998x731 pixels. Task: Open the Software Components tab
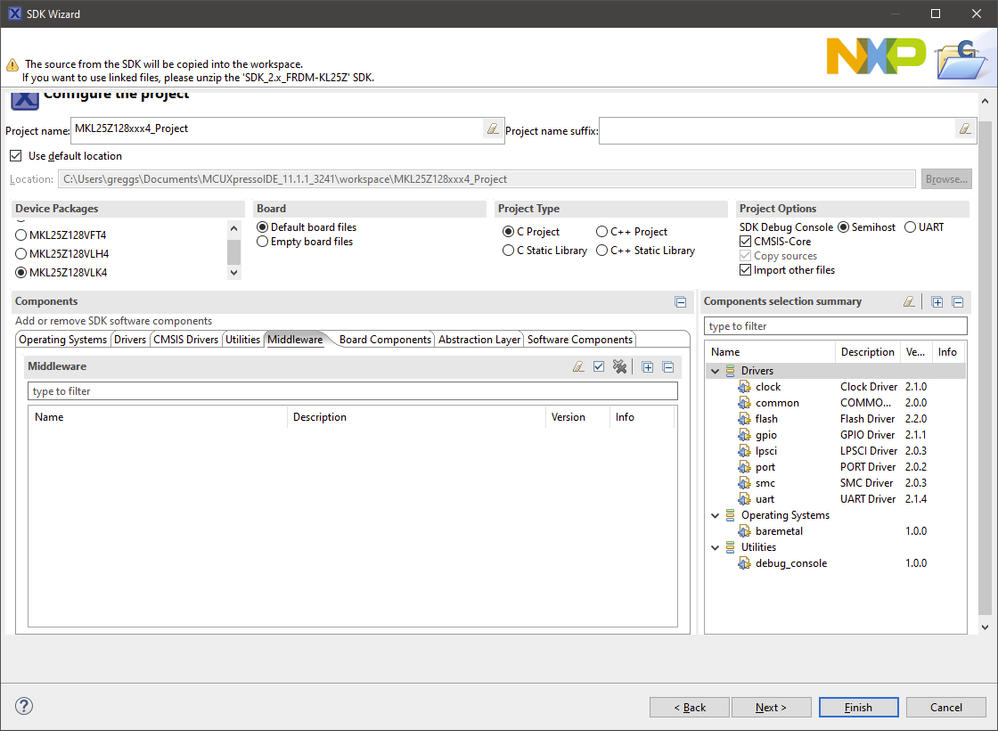coord(580,339)
